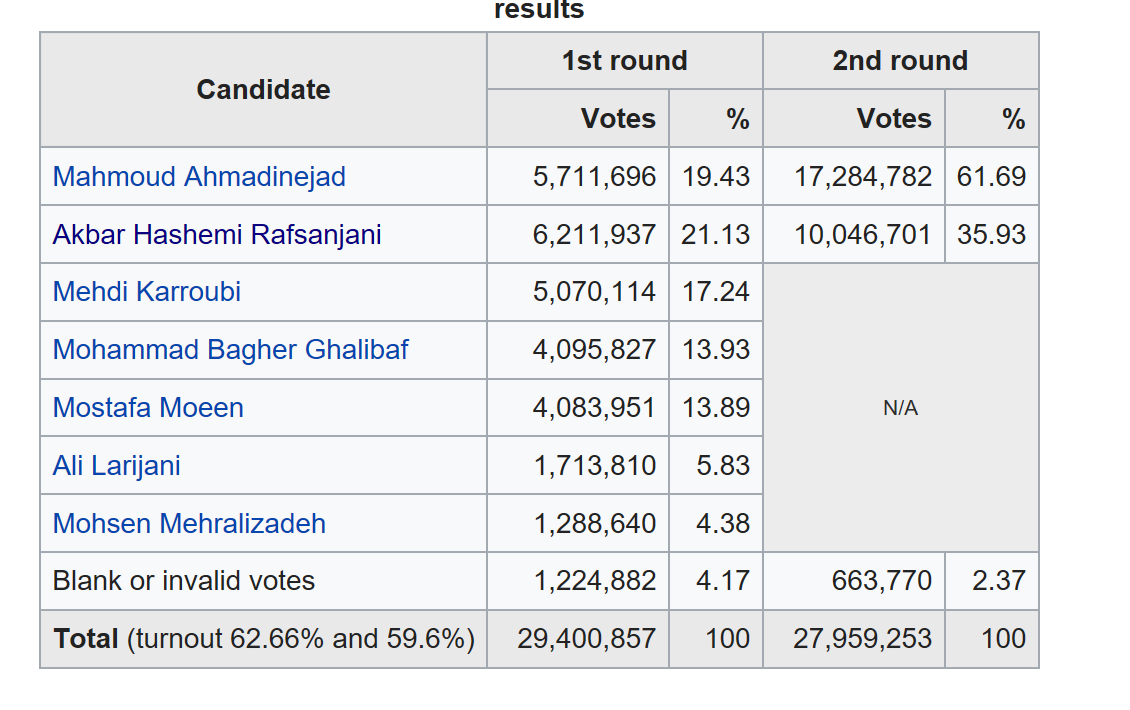Open Mohammad Bagher Ghalibaf article link
This screenshot has width=1130, height=710.
tap(231, 350)
